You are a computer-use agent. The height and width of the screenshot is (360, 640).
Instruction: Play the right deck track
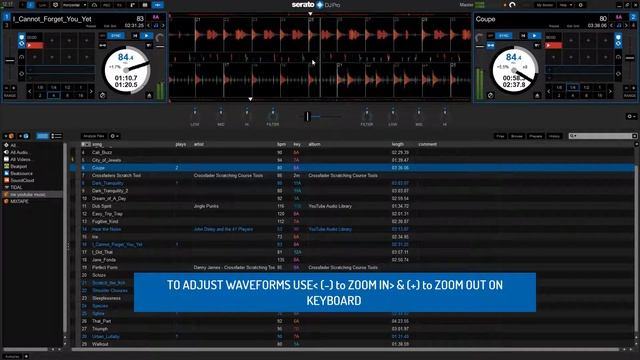coord(534,36)
